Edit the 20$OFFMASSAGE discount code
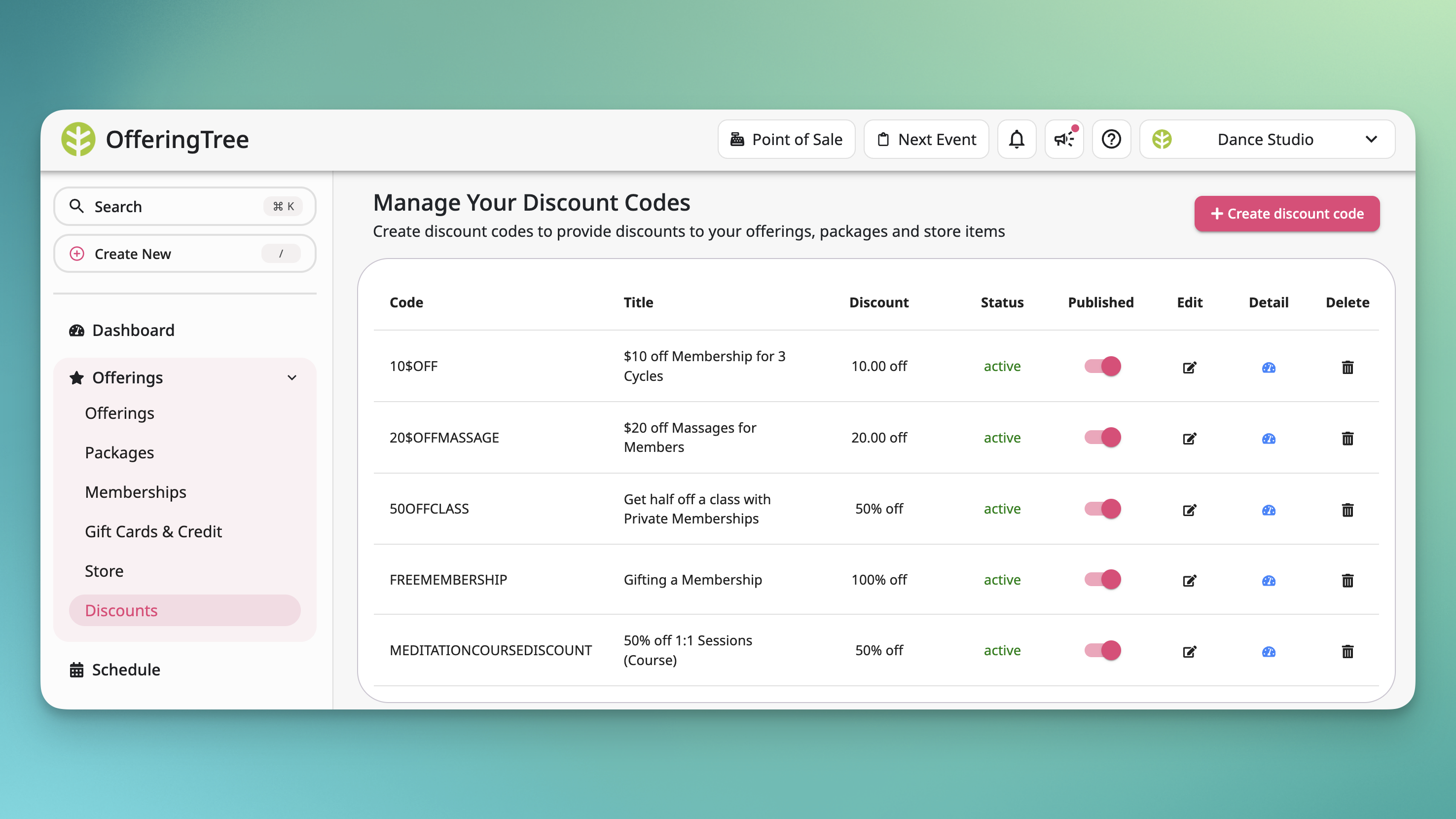 coord(1189,439)
